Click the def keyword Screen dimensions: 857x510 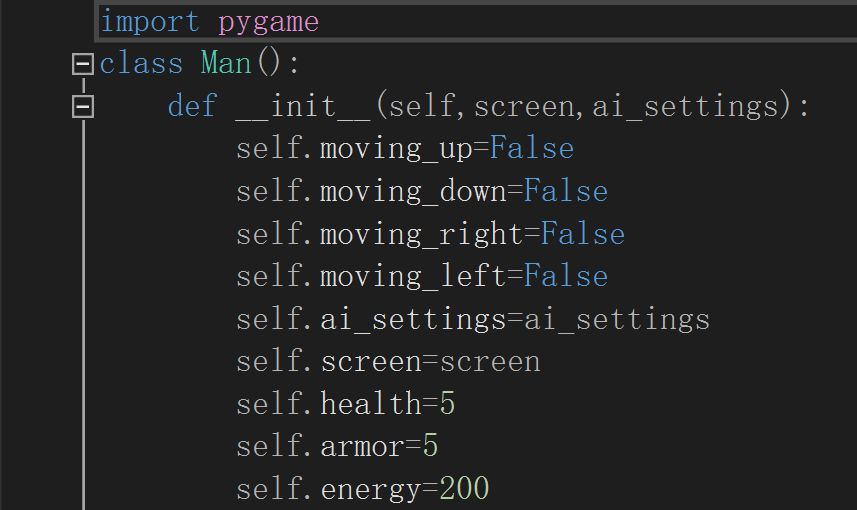pos(192,105)
